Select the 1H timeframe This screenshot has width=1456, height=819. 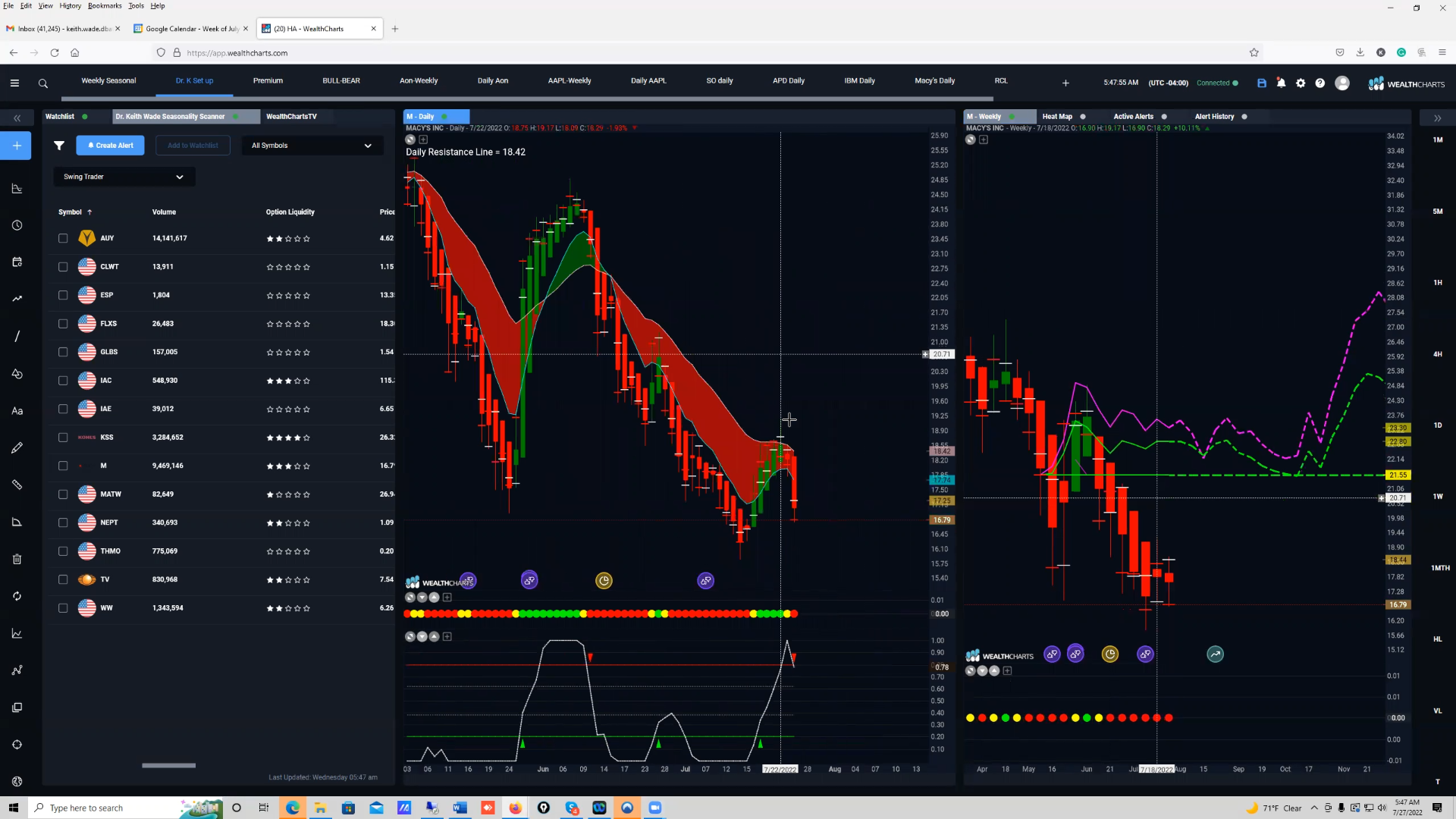1437,283
